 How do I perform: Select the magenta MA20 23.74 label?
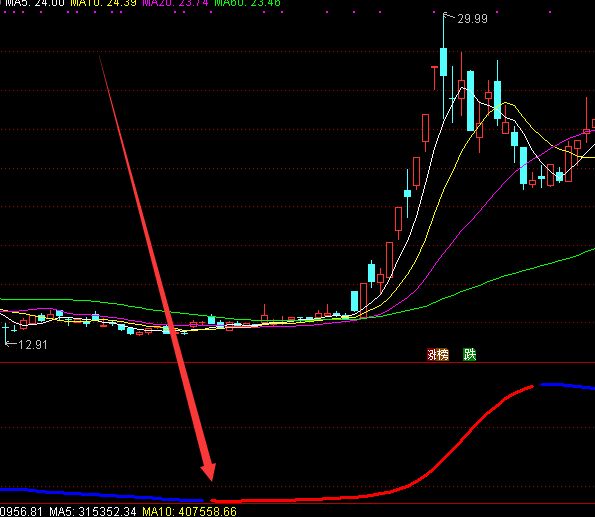click(x=175, y=3)
